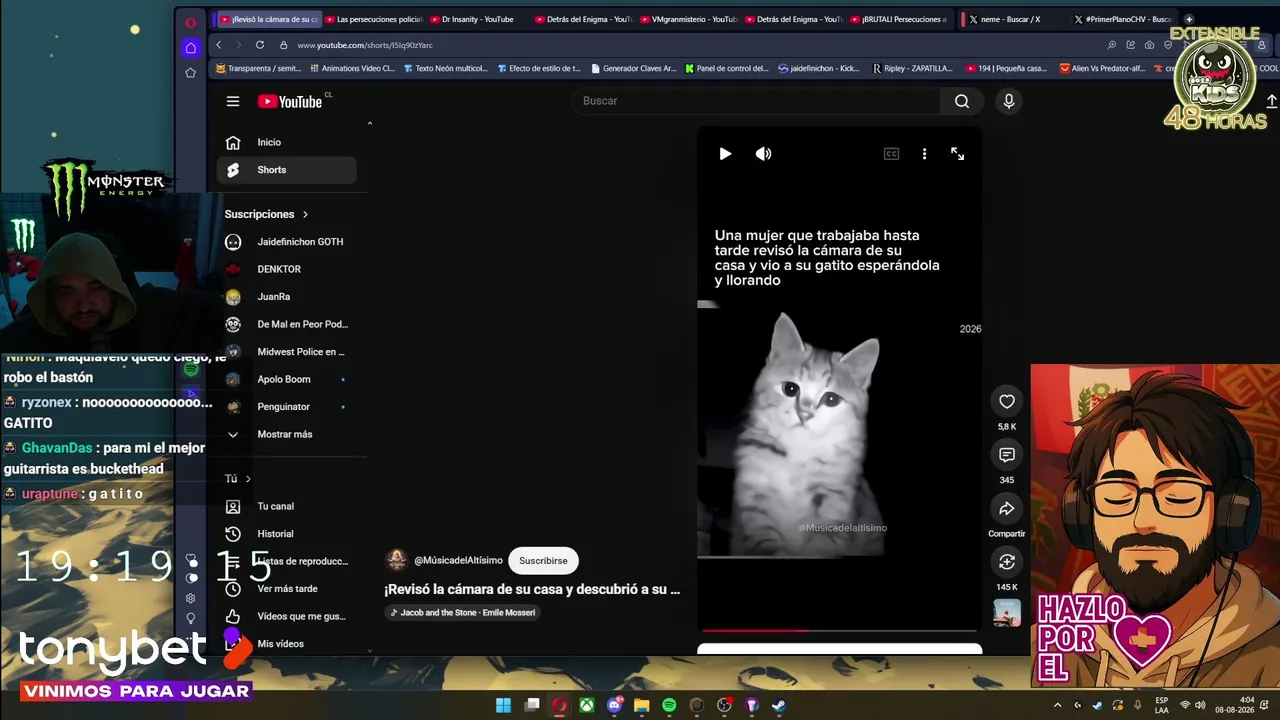Open Jaidefinichon GOTH subscription
Image resolution: width=1280 pixels, height=720 pixels.
[x=286, y=242]
